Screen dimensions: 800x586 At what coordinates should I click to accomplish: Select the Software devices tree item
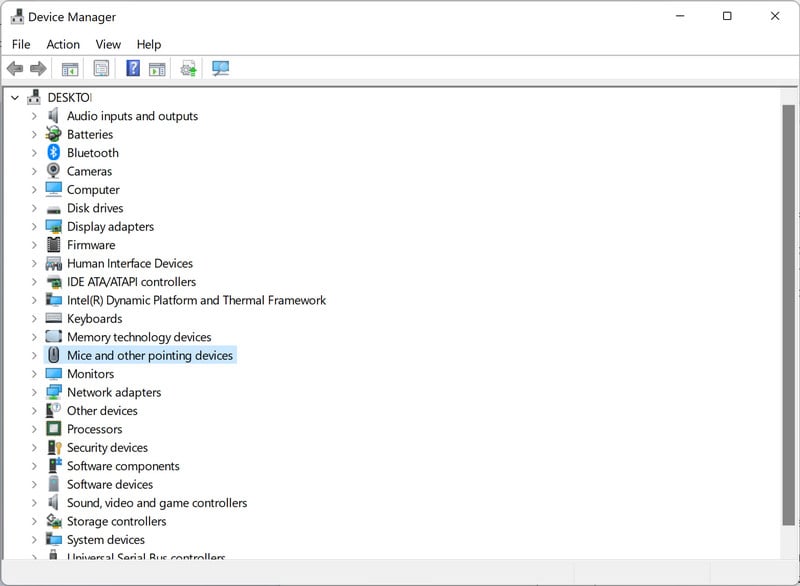tap(110, 485)
